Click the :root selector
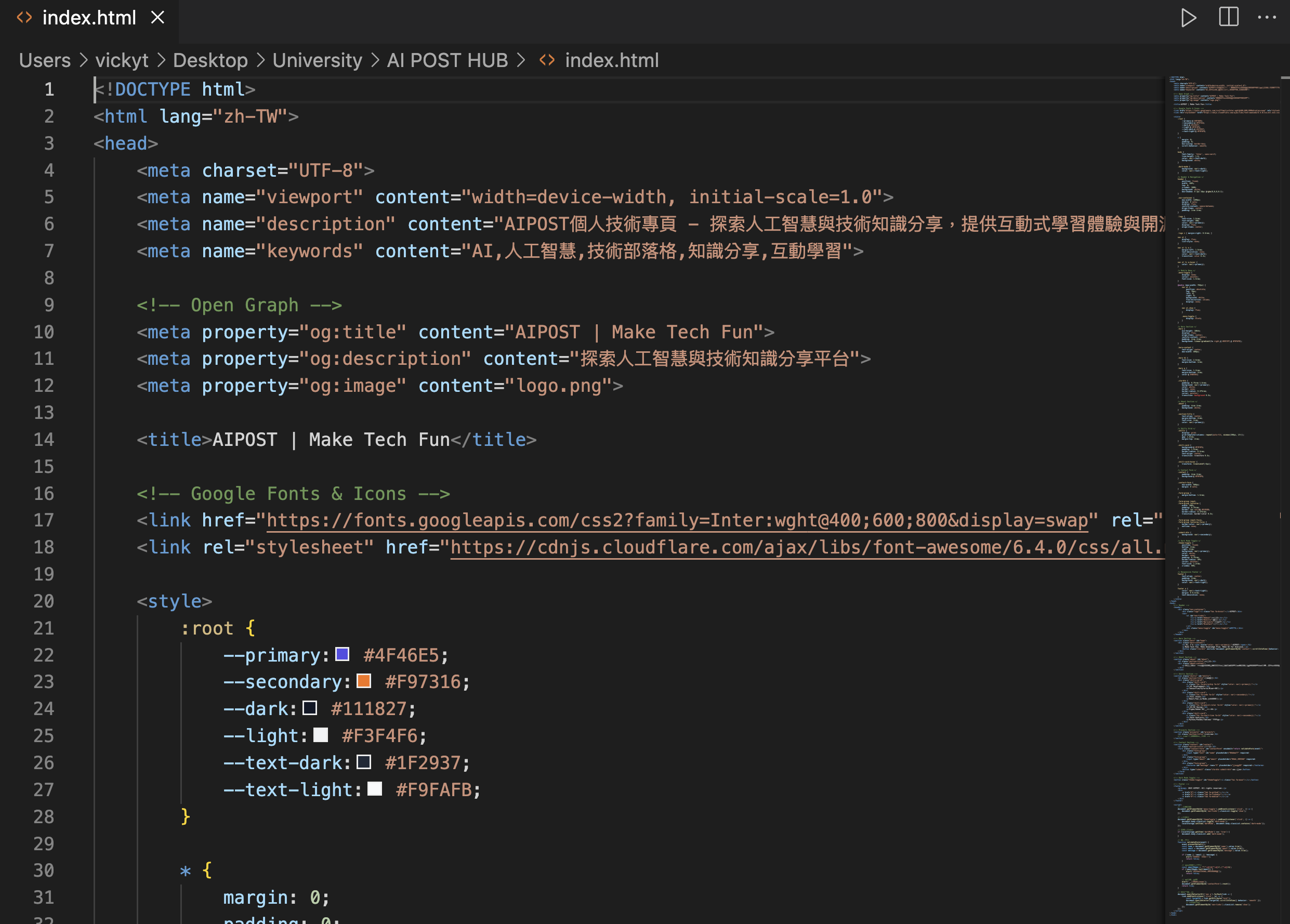The image size is (1290, 924). (207, 628)
